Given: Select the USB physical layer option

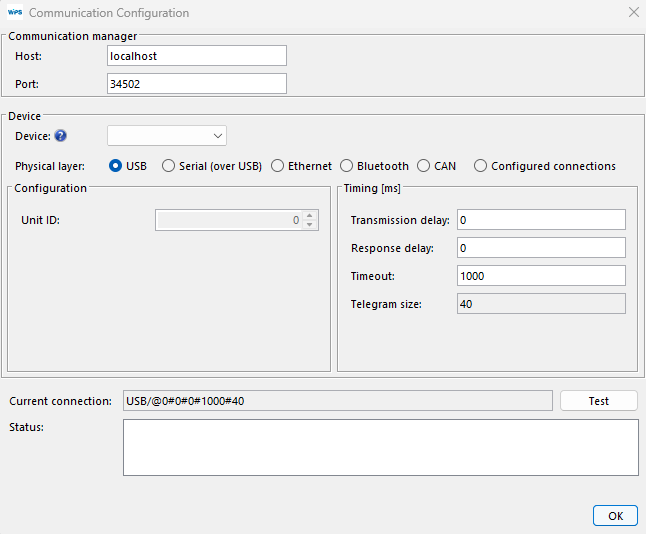Looking at the screenshot, I should click(116, 166).
